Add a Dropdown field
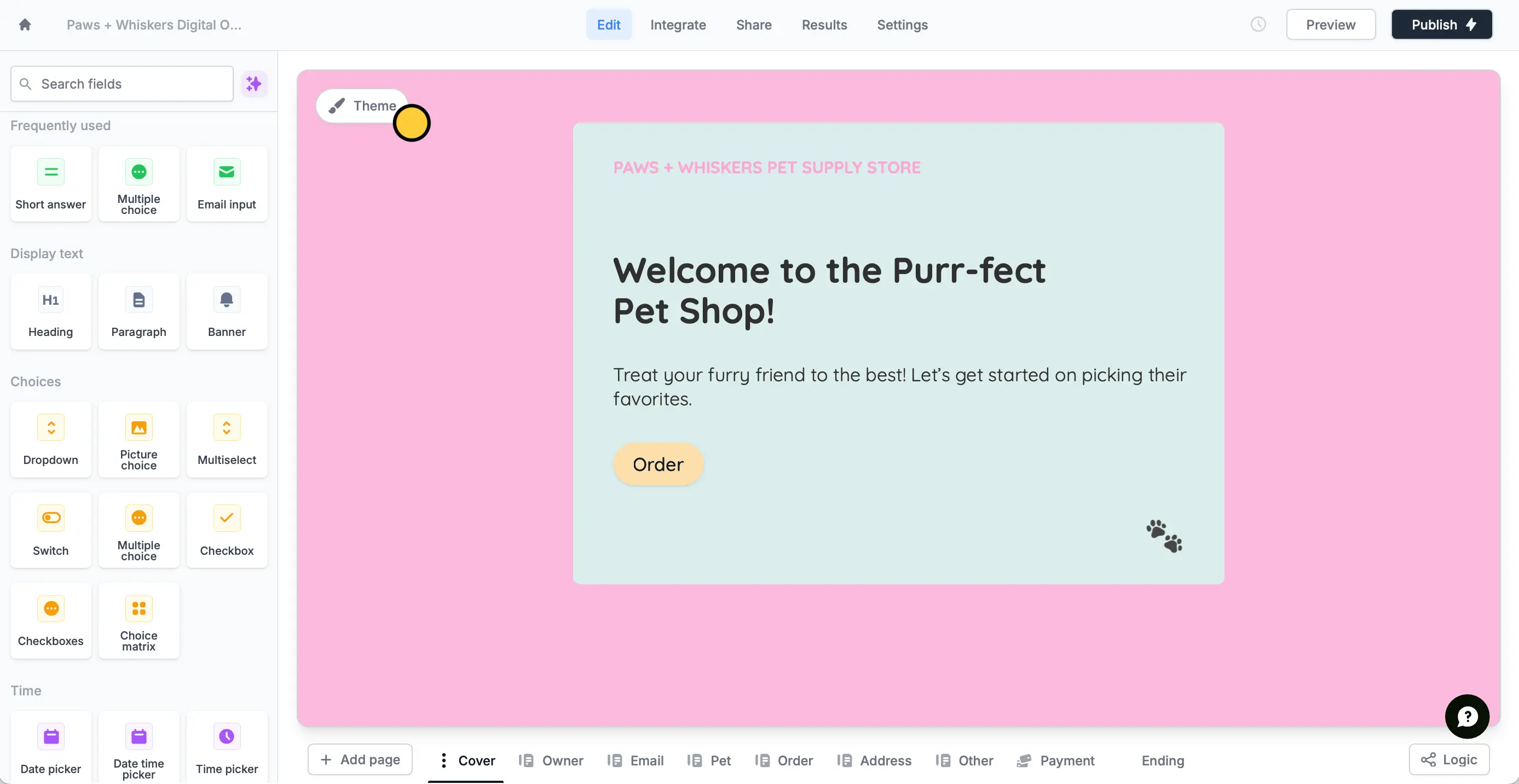The width and height of the screenshot is (1519, 784). 51,440
